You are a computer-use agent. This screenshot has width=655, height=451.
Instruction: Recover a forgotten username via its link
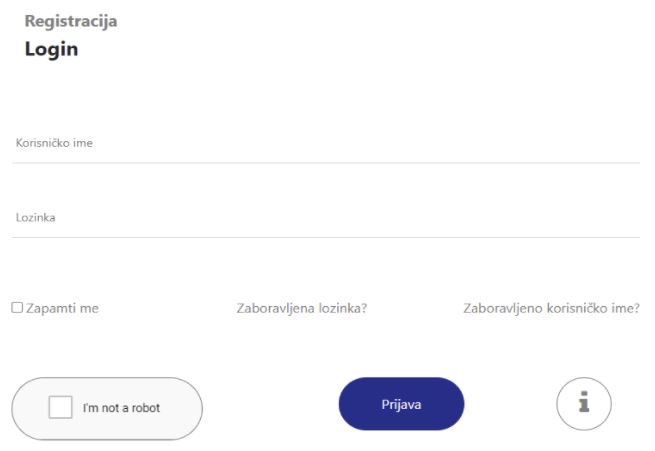pos(551,308)
